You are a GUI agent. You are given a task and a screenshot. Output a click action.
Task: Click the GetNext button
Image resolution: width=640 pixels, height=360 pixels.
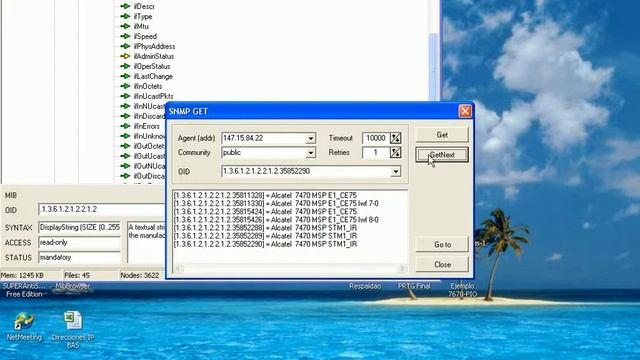point(442,155)
